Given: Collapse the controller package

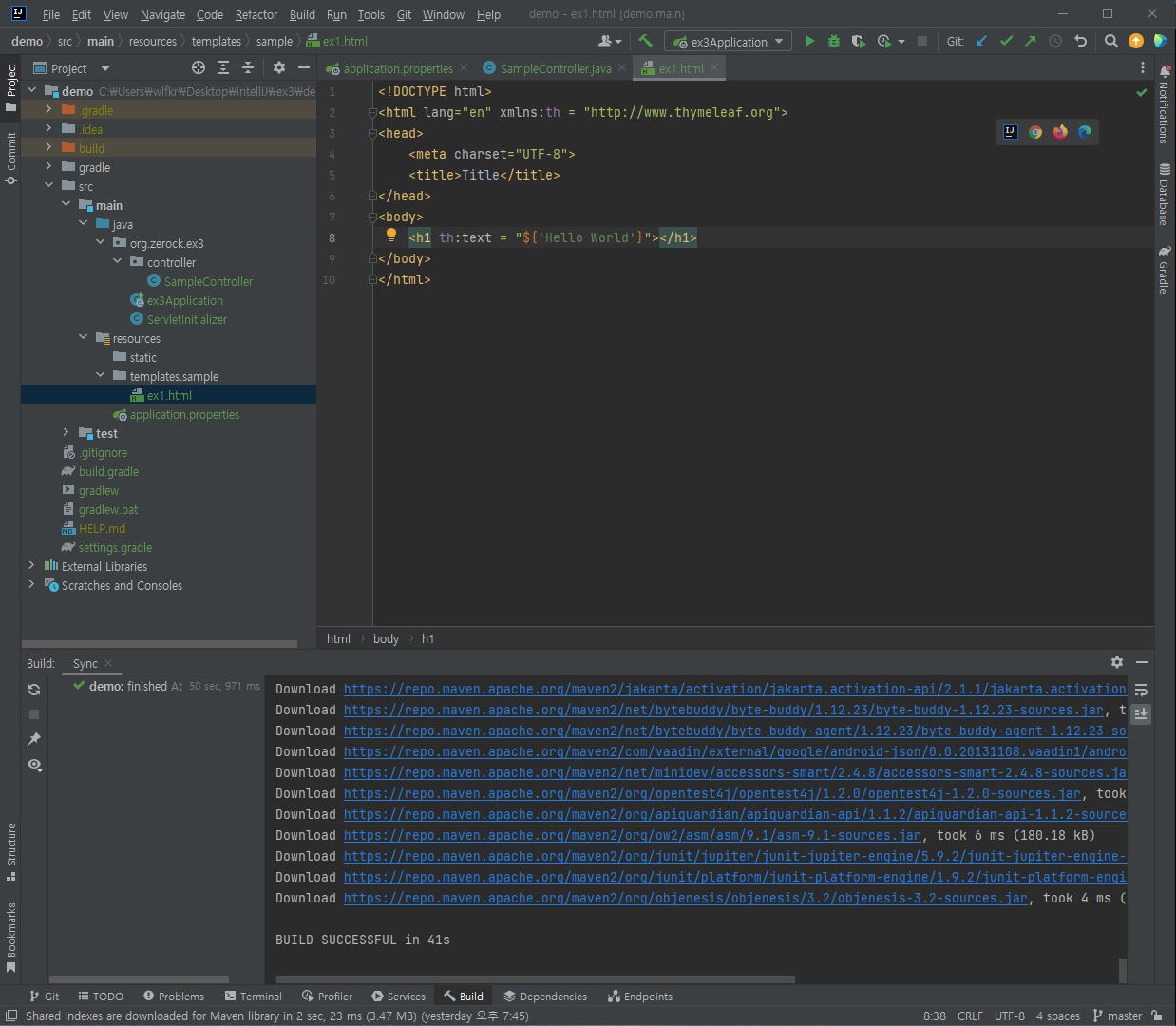Looking at the screenshot, I should [x=117, y=262].
